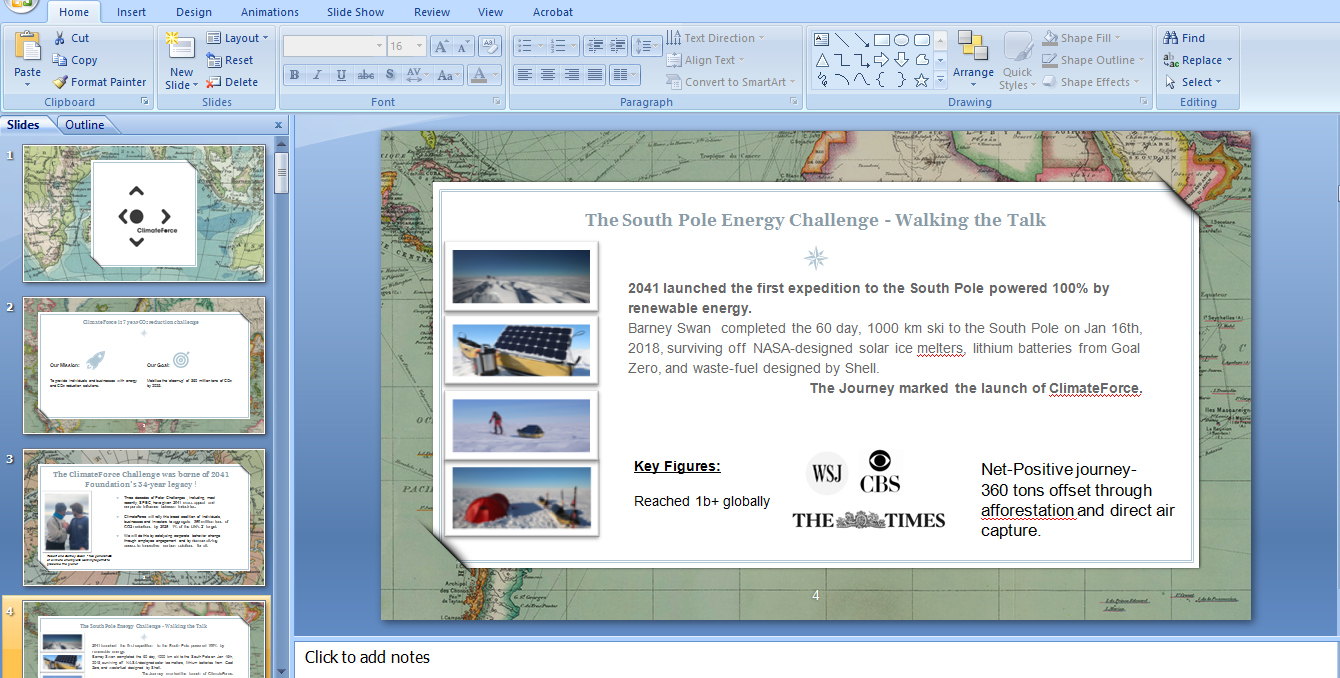Click the Reset slide button
The image size is (1340, 678).
click(x=230, y=60)
